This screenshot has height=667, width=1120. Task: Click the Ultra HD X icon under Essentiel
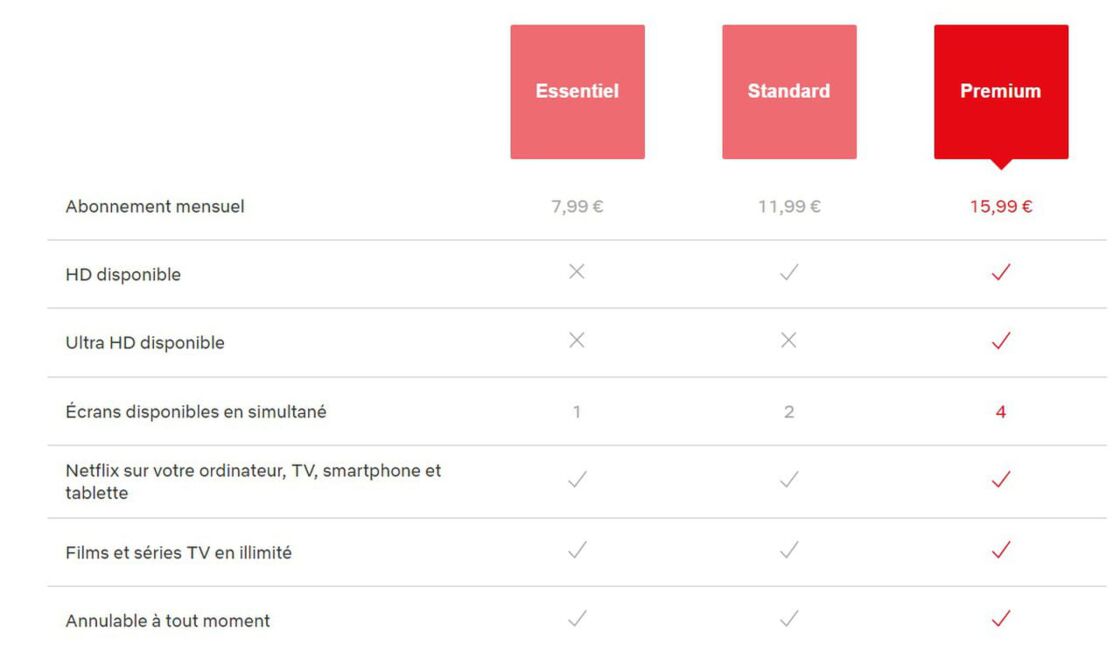pos(576,340)
